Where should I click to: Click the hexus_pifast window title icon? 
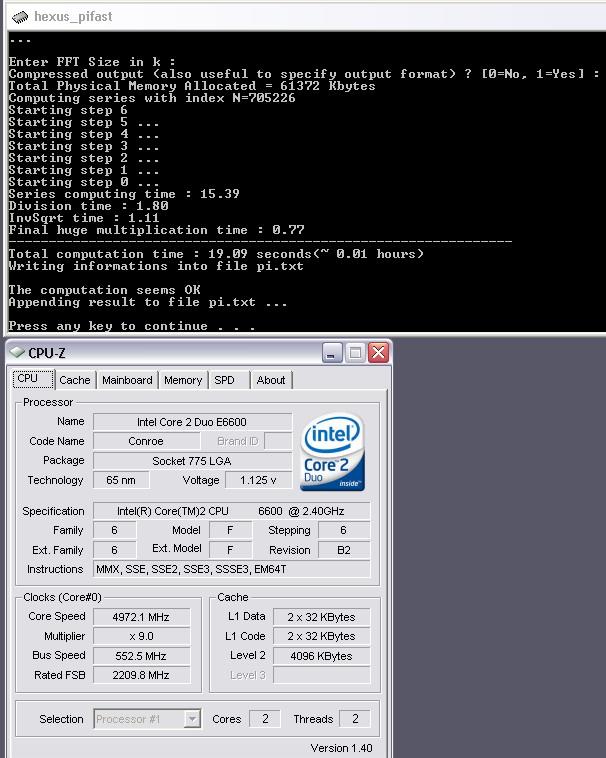[x=20, y=17]
